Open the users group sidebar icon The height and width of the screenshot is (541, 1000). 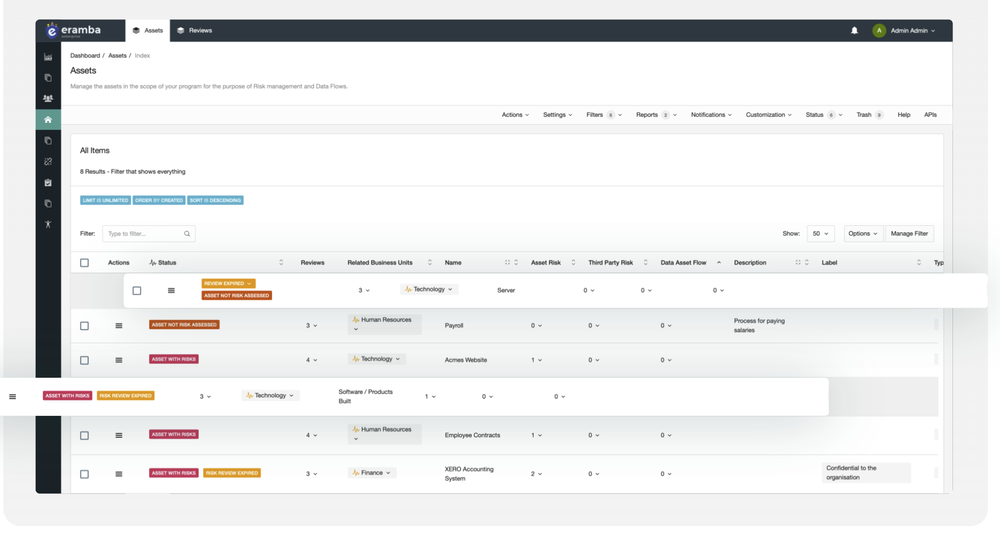pyautogui.click(x=48, y=98)
